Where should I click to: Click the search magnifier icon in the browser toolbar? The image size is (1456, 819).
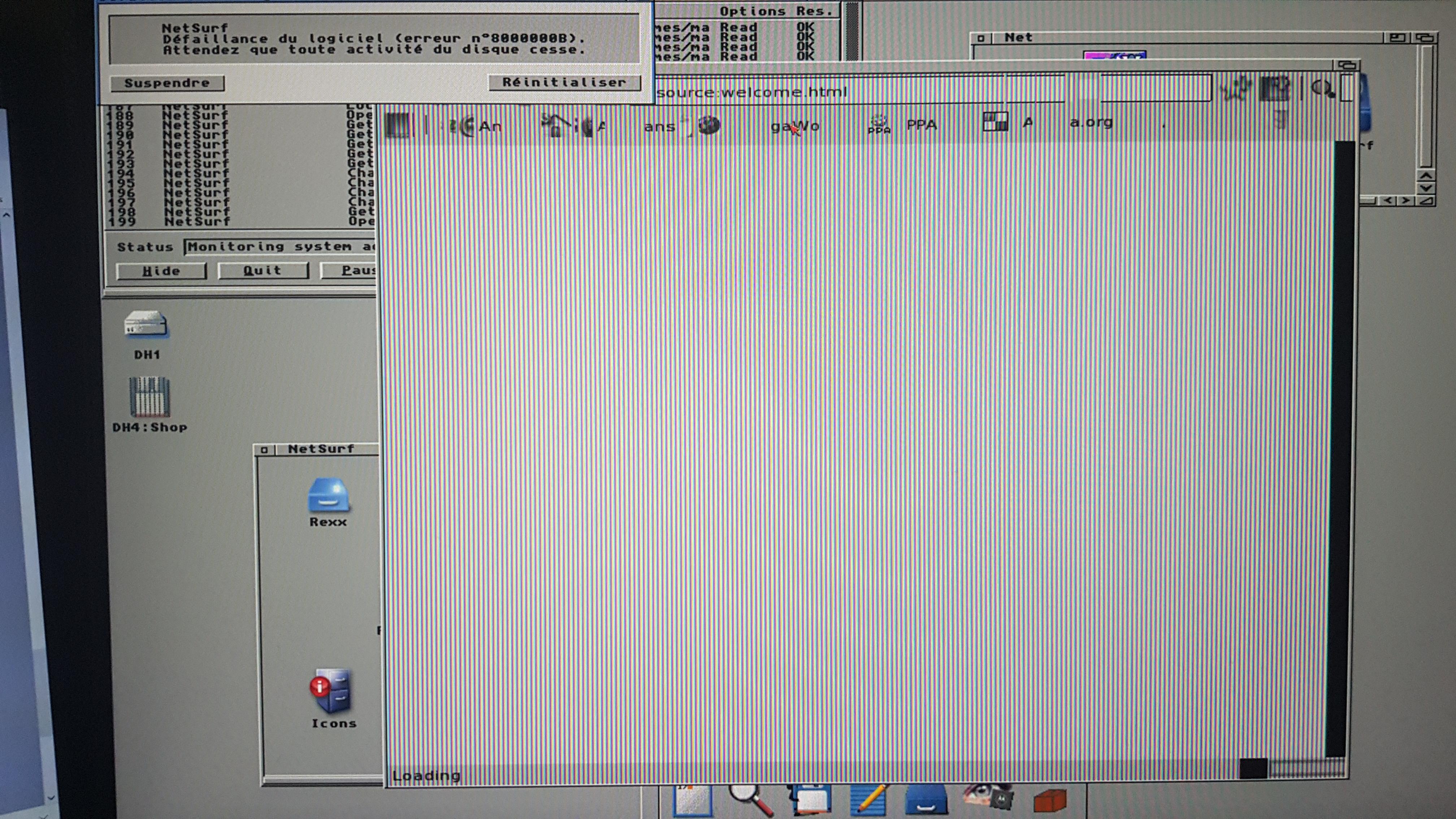pyautogui.click(x=1323, y=89)
